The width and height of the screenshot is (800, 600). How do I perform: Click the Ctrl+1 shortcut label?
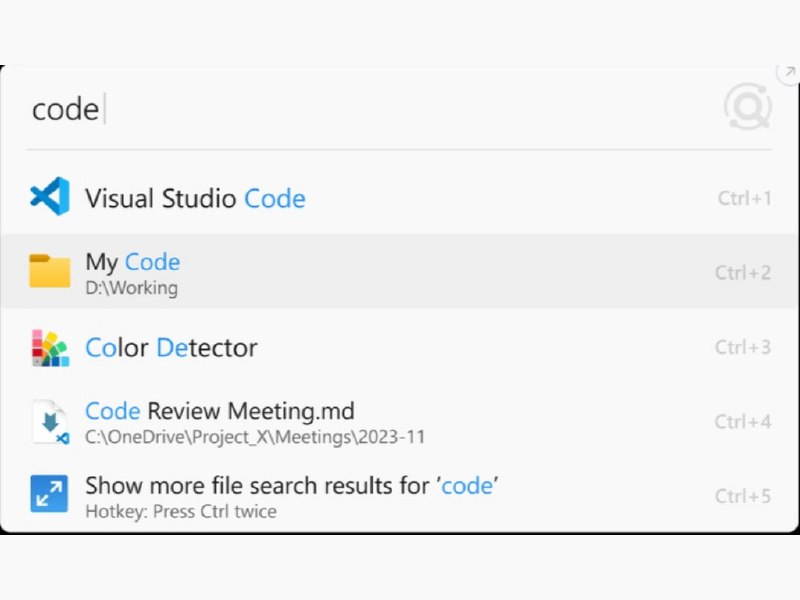(744, 198)
